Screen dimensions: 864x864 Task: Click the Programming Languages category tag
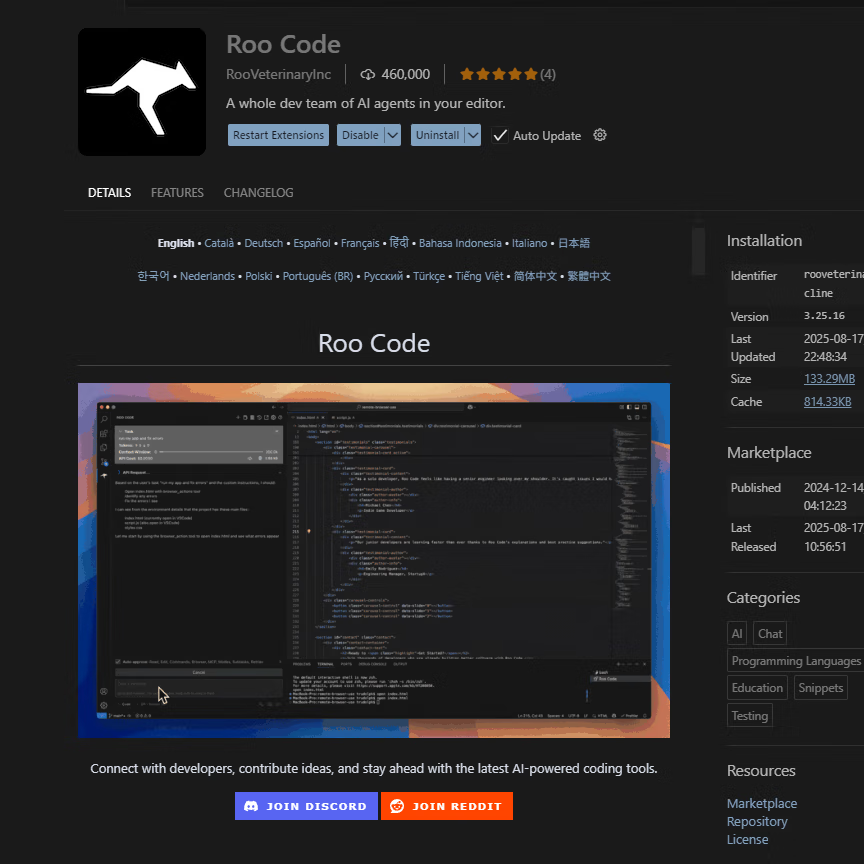click(795, 661)
